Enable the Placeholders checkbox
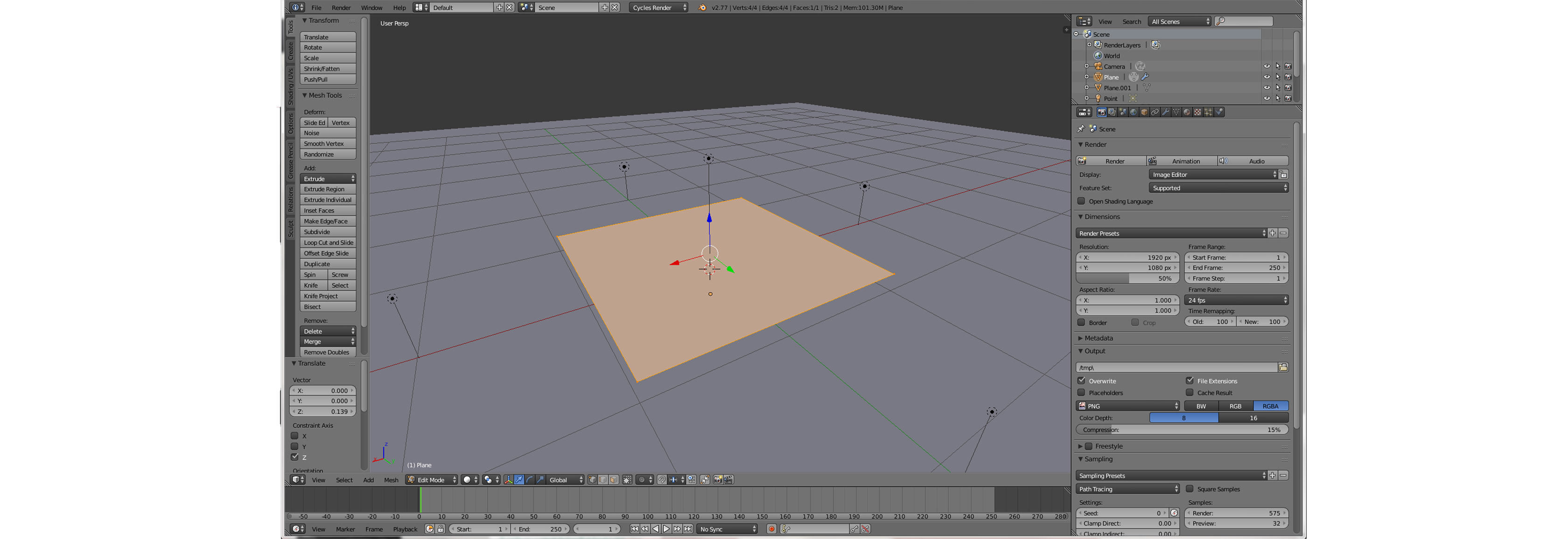Screen dimensions: 1568x539 [1082, 393]
